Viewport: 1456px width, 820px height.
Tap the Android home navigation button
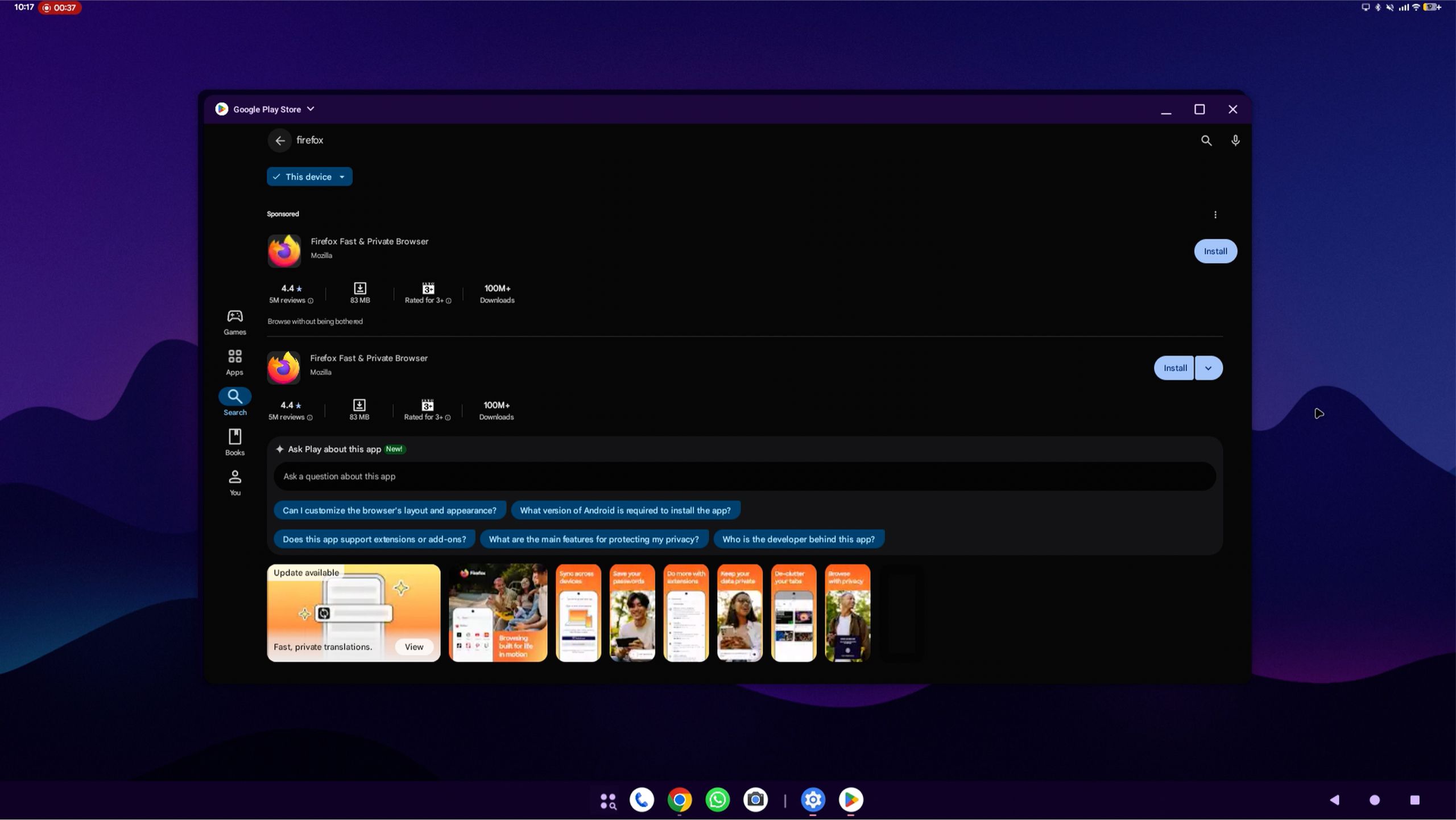click(x=1375, y=801)
